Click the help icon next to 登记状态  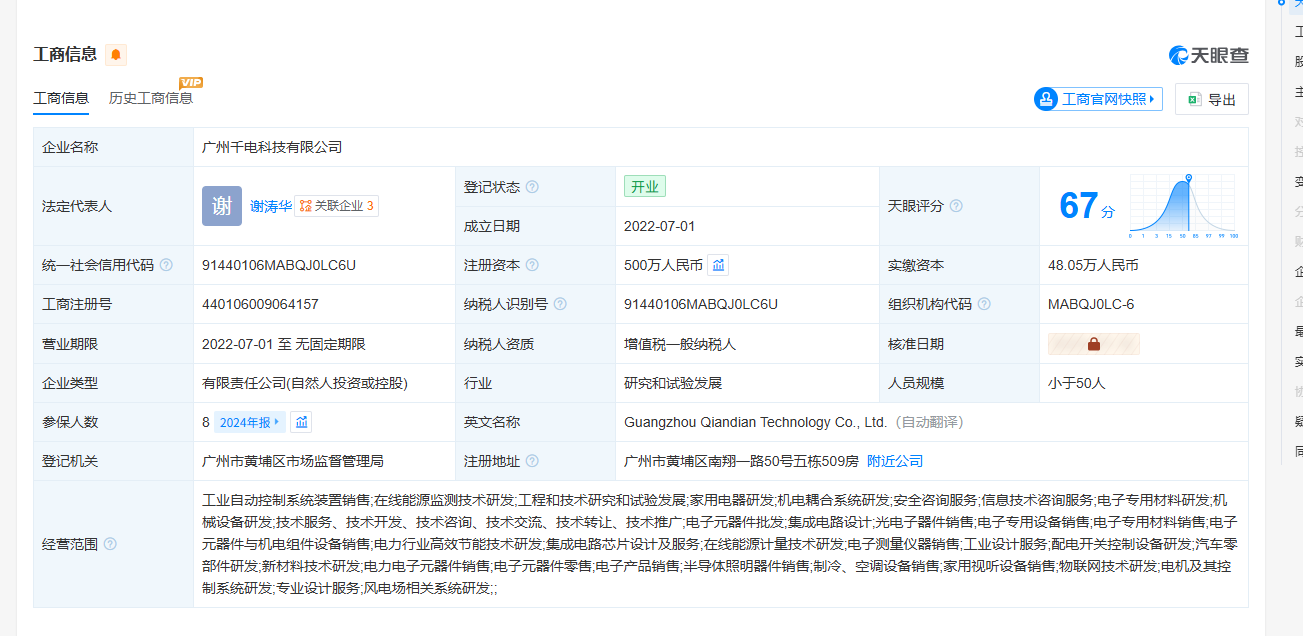click(532, 187)
